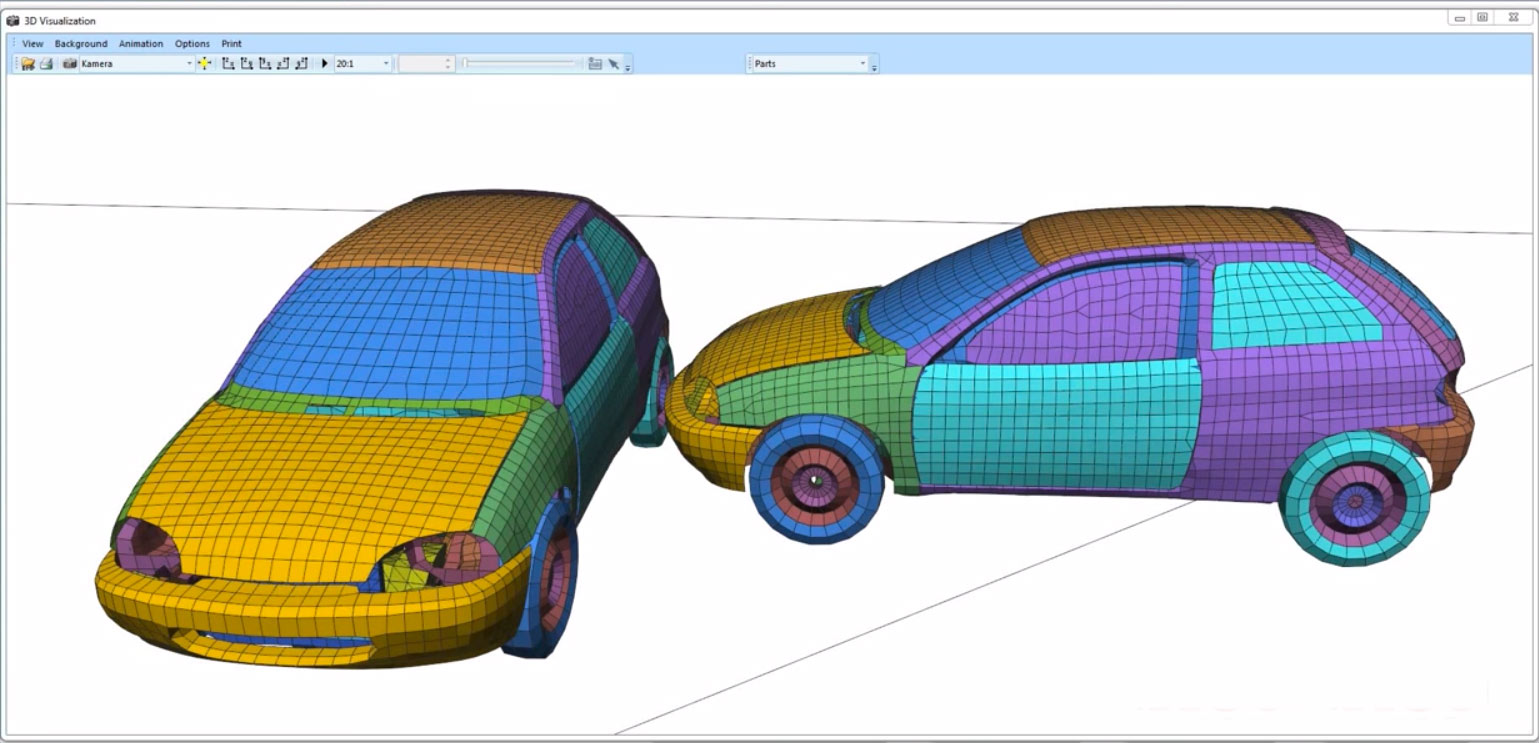Click the animation timeline slider
Viewport: 1539px width, 743px height.
(x=520, y=64)
